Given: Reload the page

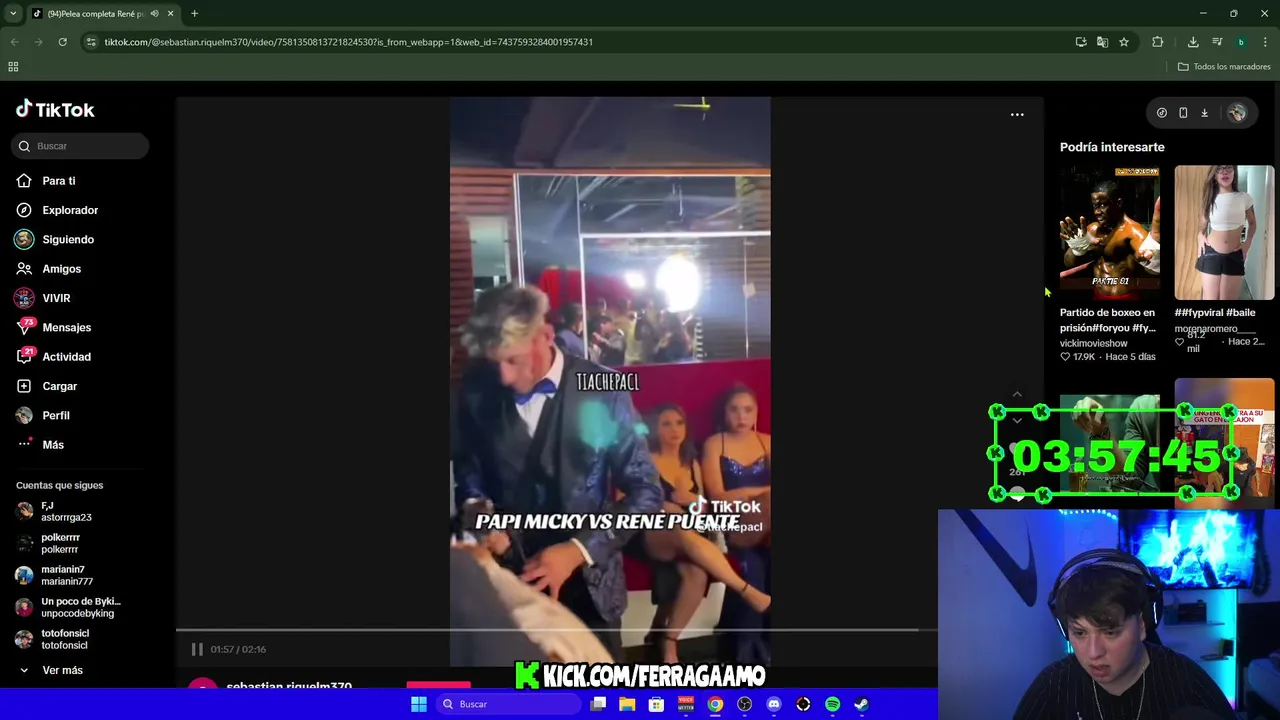Looking at the screenshot, I should (x=62, y=42).
